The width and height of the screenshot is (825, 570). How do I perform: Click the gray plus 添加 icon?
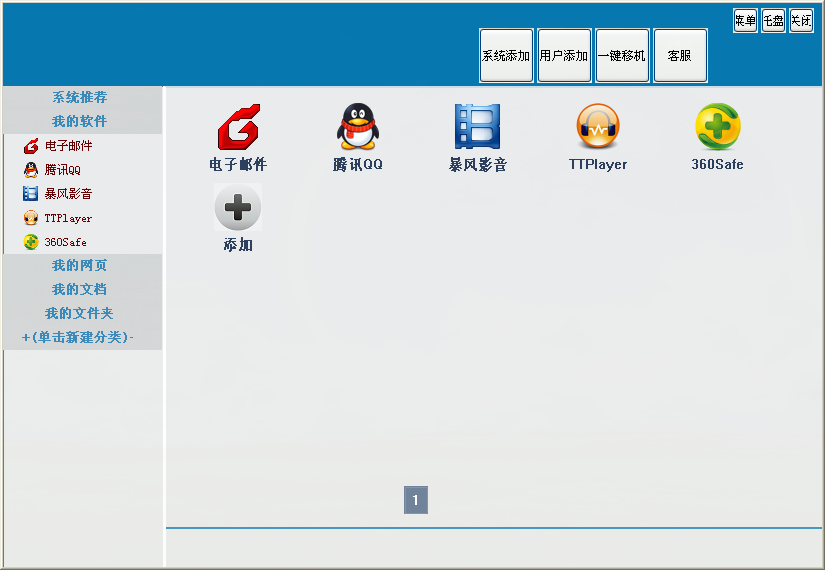(x=238, y=207)
